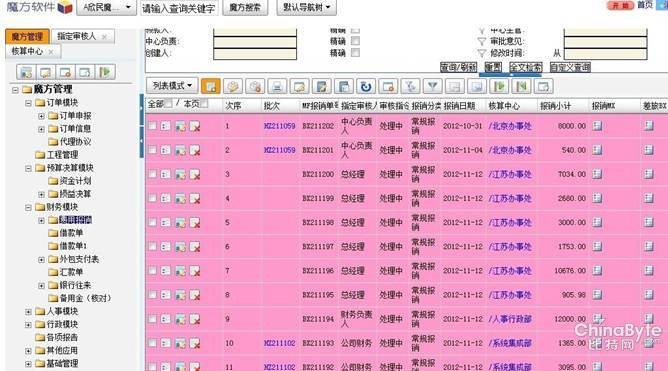The width and height of the screenshot is (668, 371).
Task: Click the detail list icon for row BX211200
Action: point(166,174)
